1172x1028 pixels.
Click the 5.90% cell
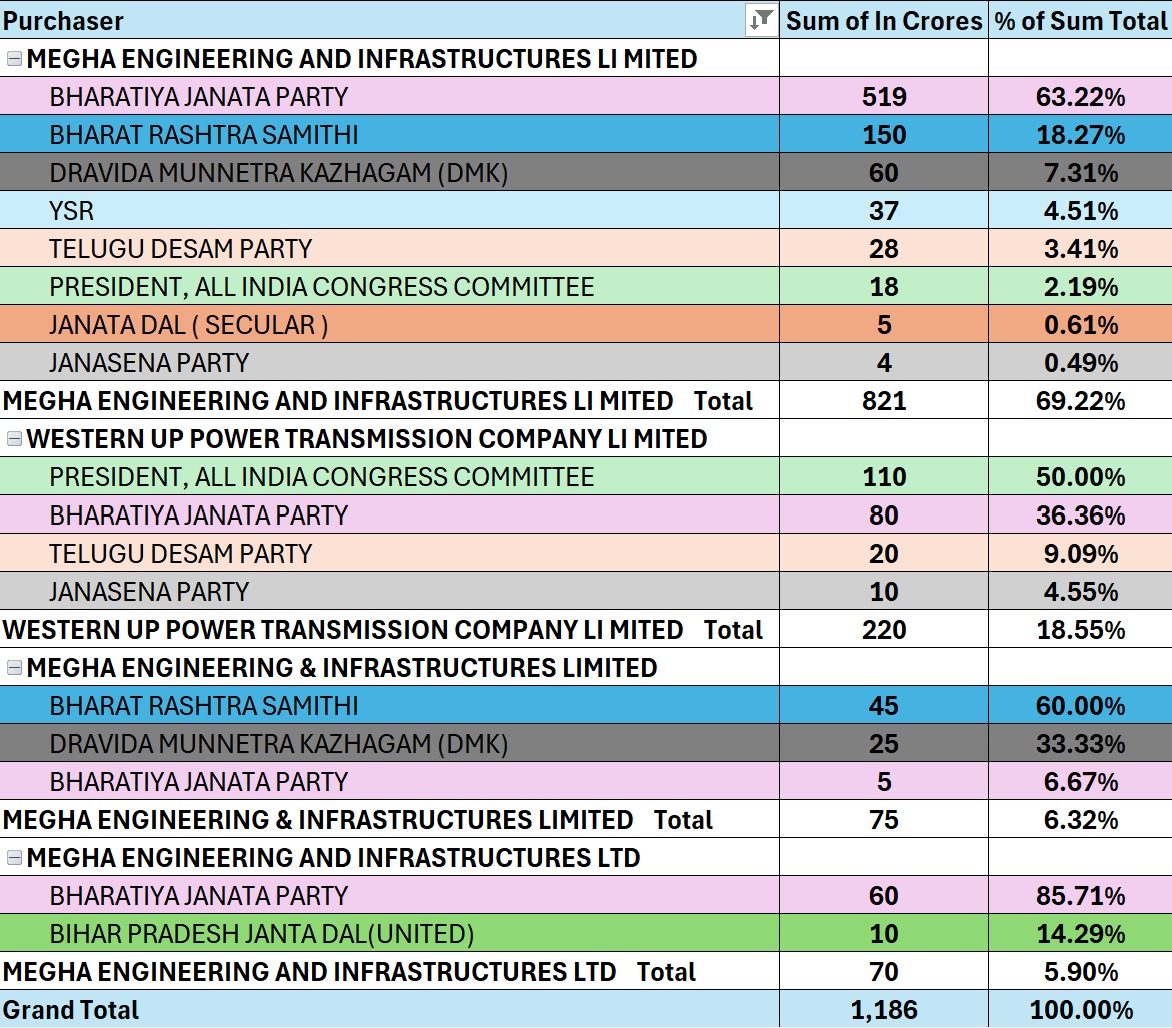[x=1080, y=971]
